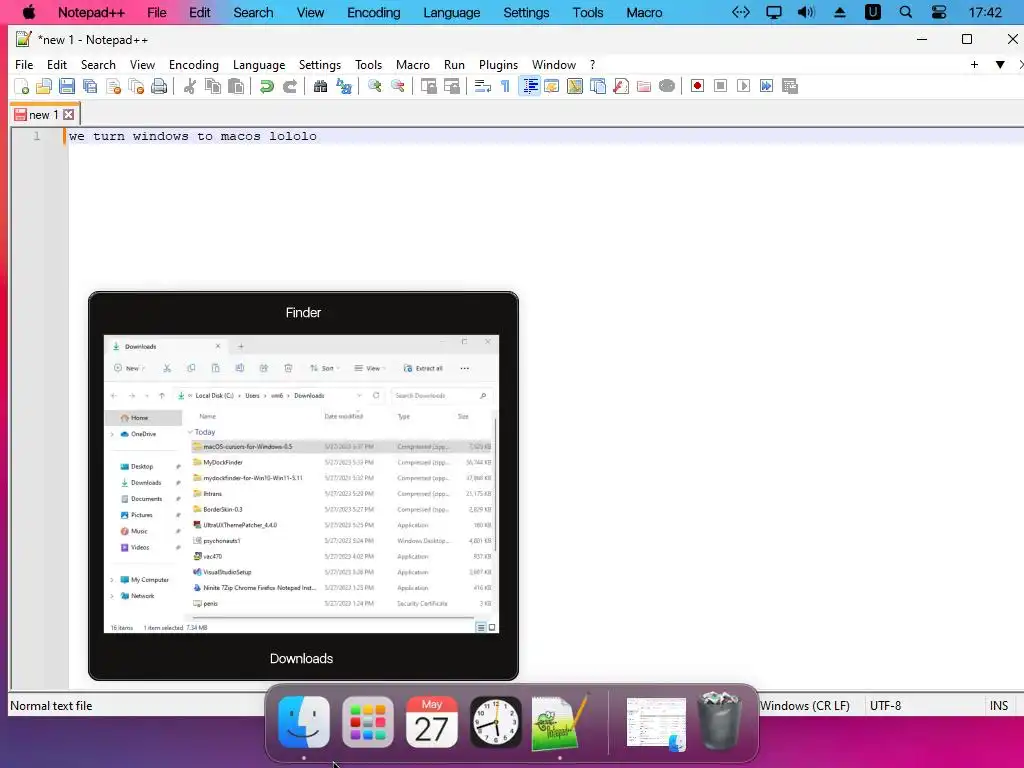
Task: Toggle synchronize vertical scrolling icon
Action: pyautogui.click(x=428, y=86)
